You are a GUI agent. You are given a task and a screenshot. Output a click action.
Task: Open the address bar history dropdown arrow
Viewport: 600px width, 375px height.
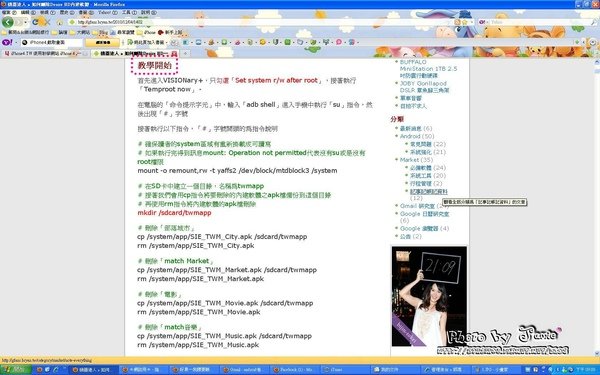point(472,22)
